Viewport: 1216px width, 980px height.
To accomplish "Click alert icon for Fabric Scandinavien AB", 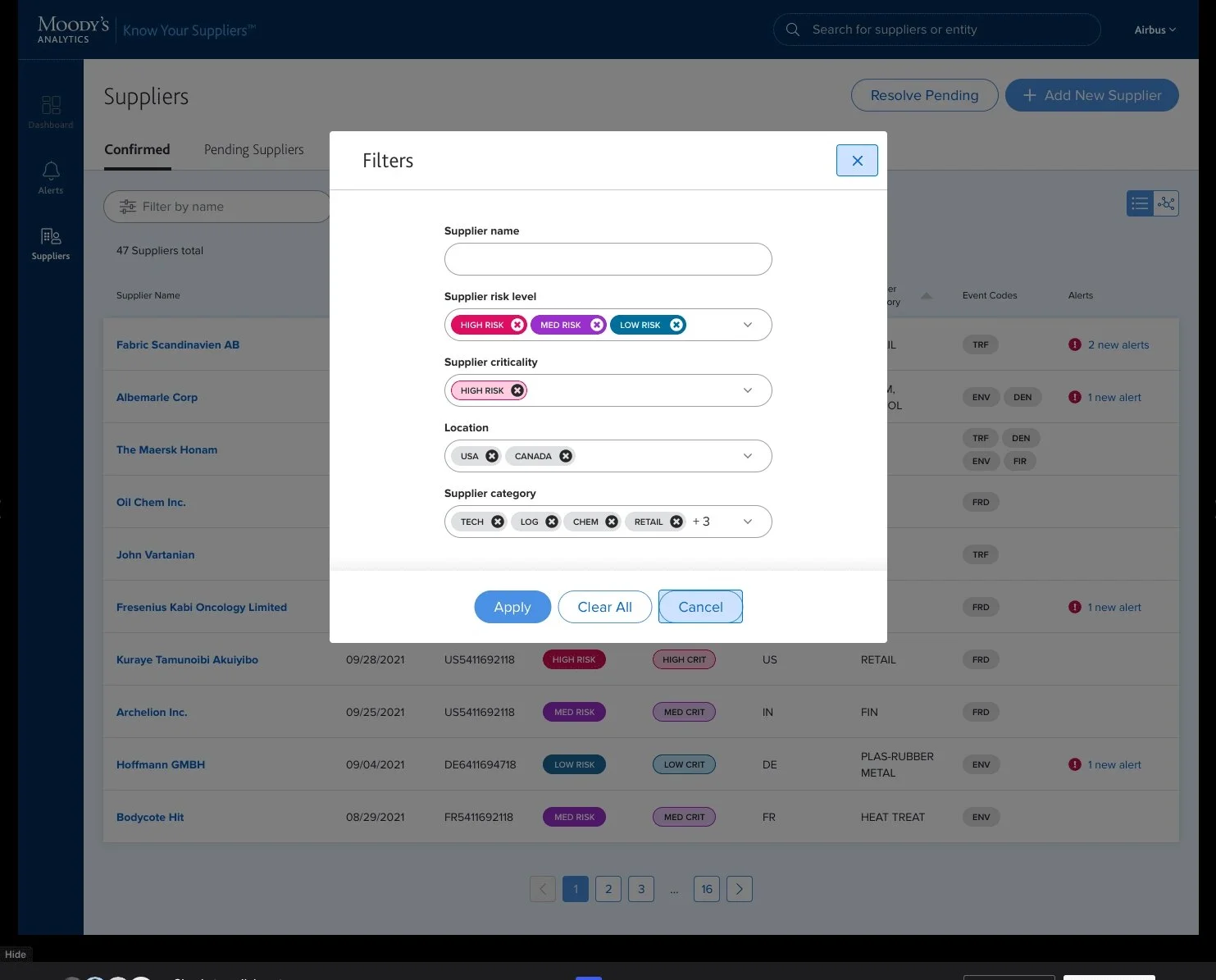I will tap(1075, 344).
